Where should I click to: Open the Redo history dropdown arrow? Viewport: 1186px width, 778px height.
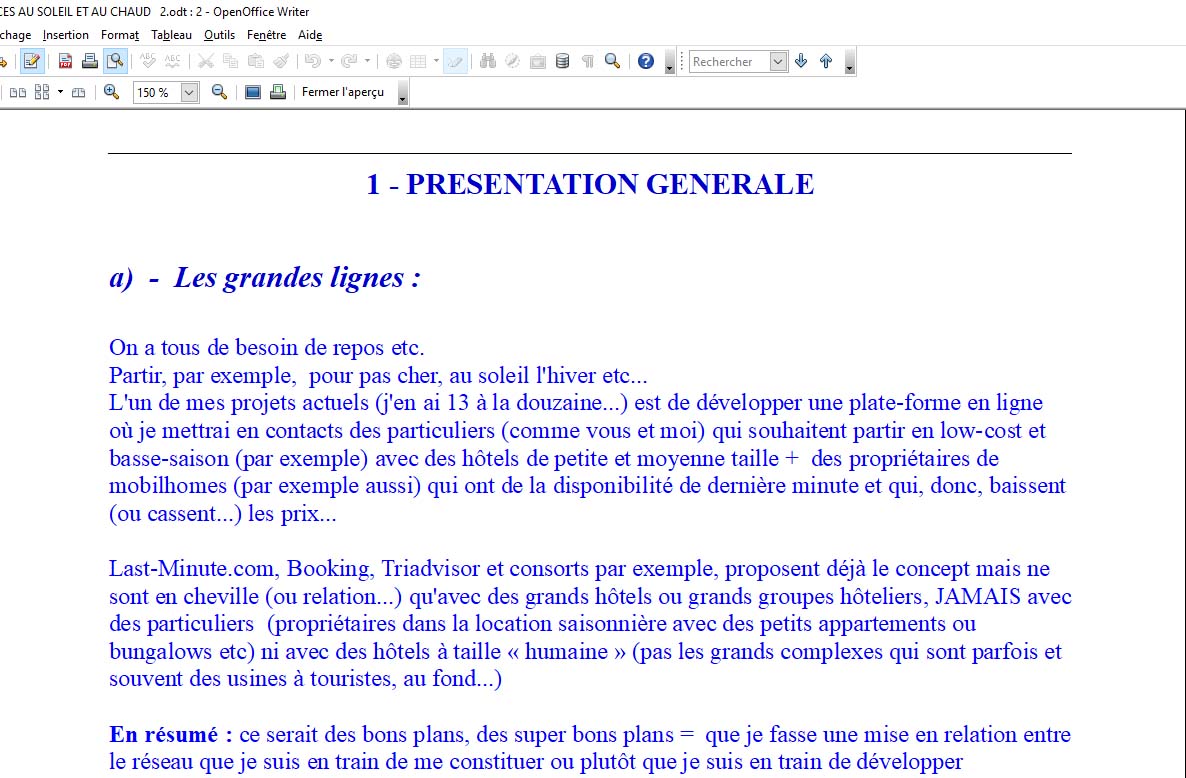click(x=368, y=61)
